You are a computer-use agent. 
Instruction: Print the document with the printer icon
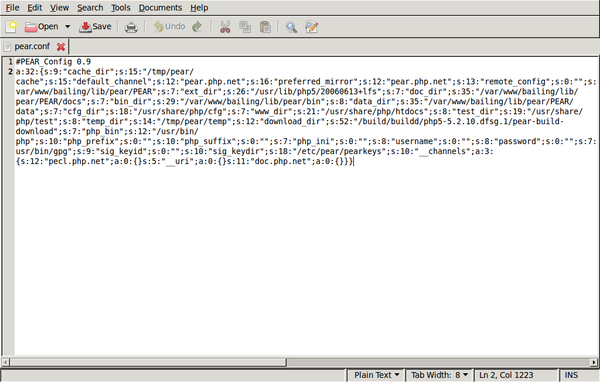pyautogui.click(x=131, y=27)
